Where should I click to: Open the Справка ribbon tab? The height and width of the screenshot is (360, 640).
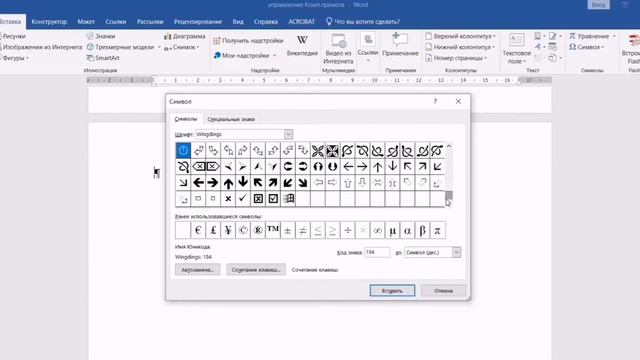click(266, 22)
